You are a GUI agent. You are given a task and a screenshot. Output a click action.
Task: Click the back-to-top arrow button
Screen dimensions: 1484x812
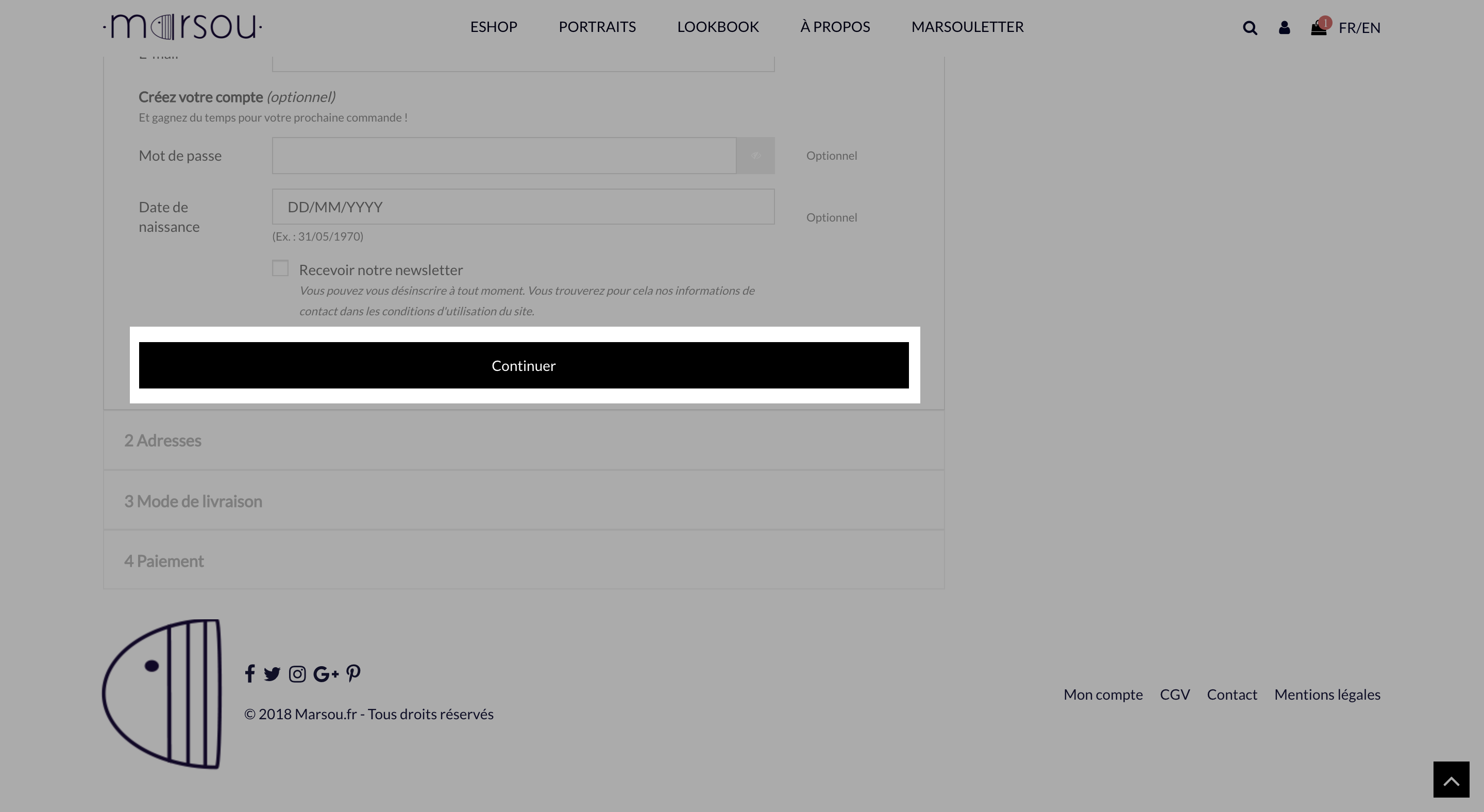click(1451, 780)
